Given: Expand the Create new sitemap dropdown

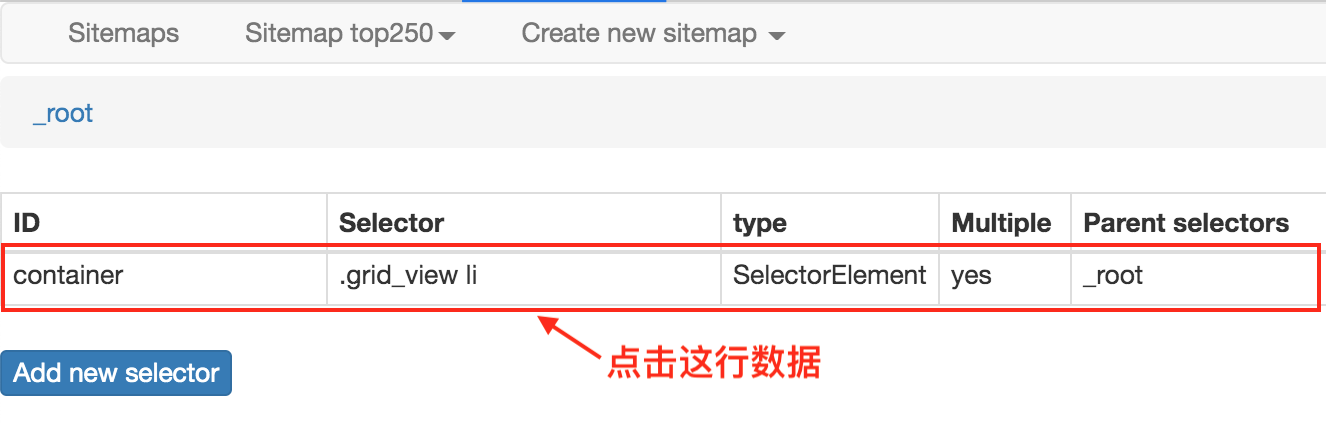Looking at the screenshot, I should point(653,33).
